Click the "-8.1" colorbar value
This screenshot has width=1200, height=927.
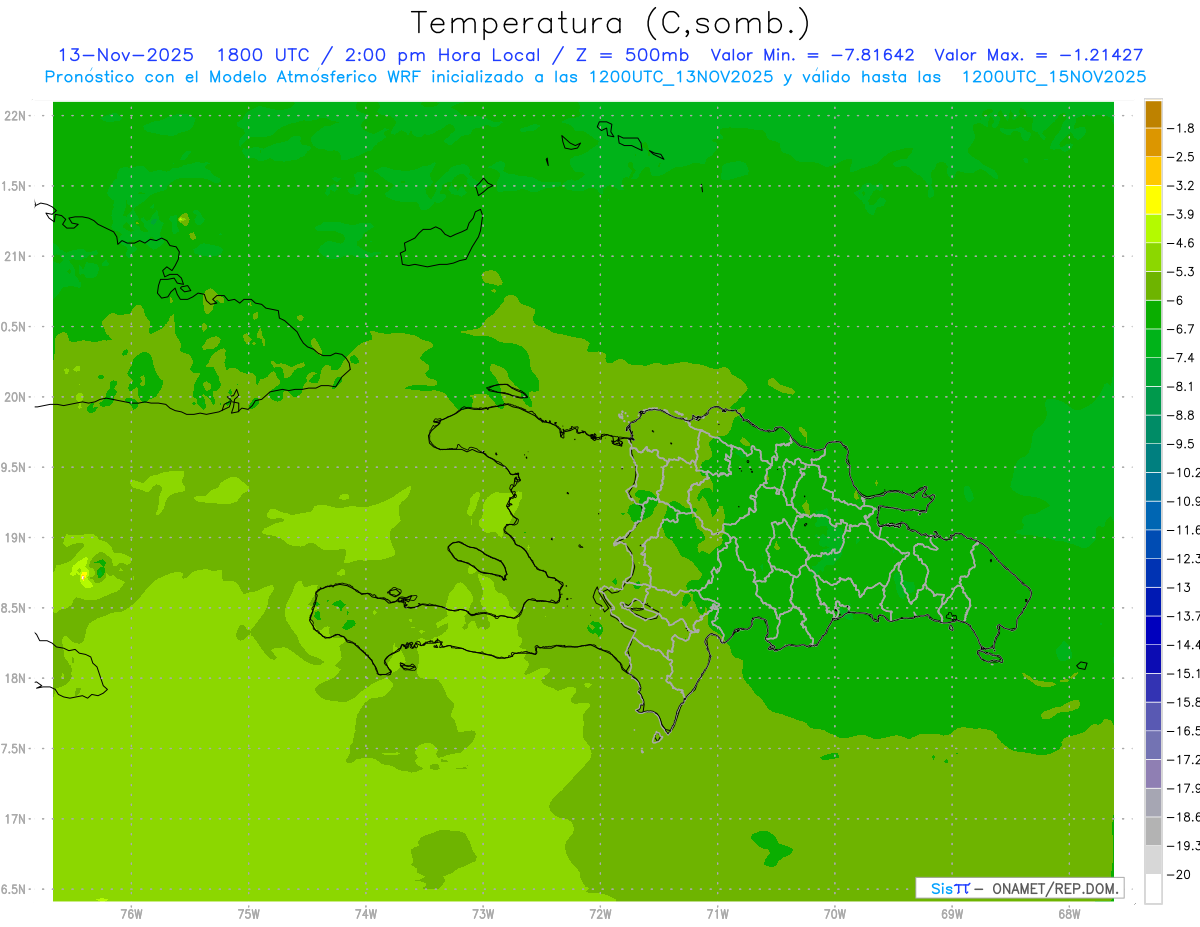(x=1182, y=386)
